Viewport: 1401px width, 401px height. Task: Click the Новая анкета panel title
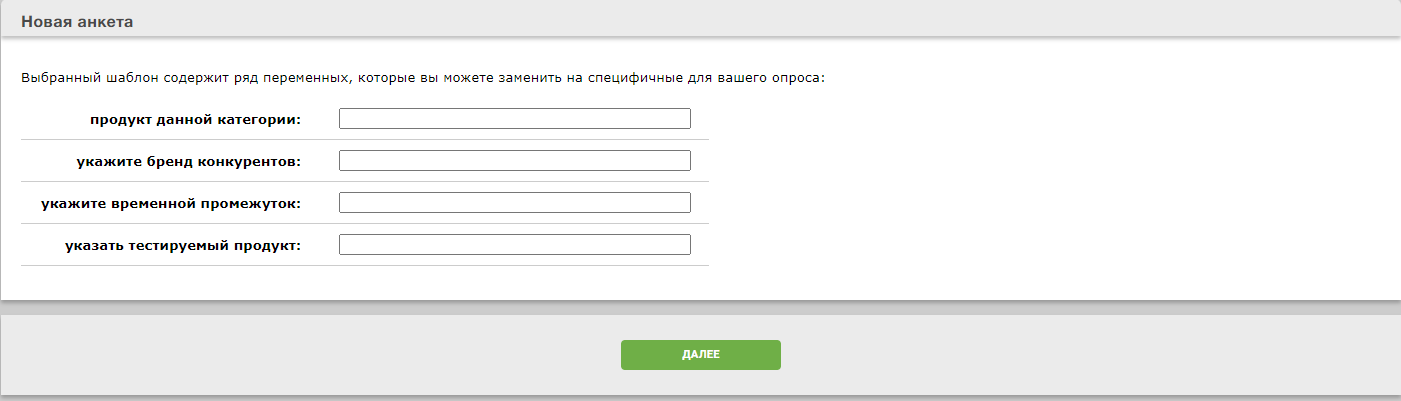77,21
